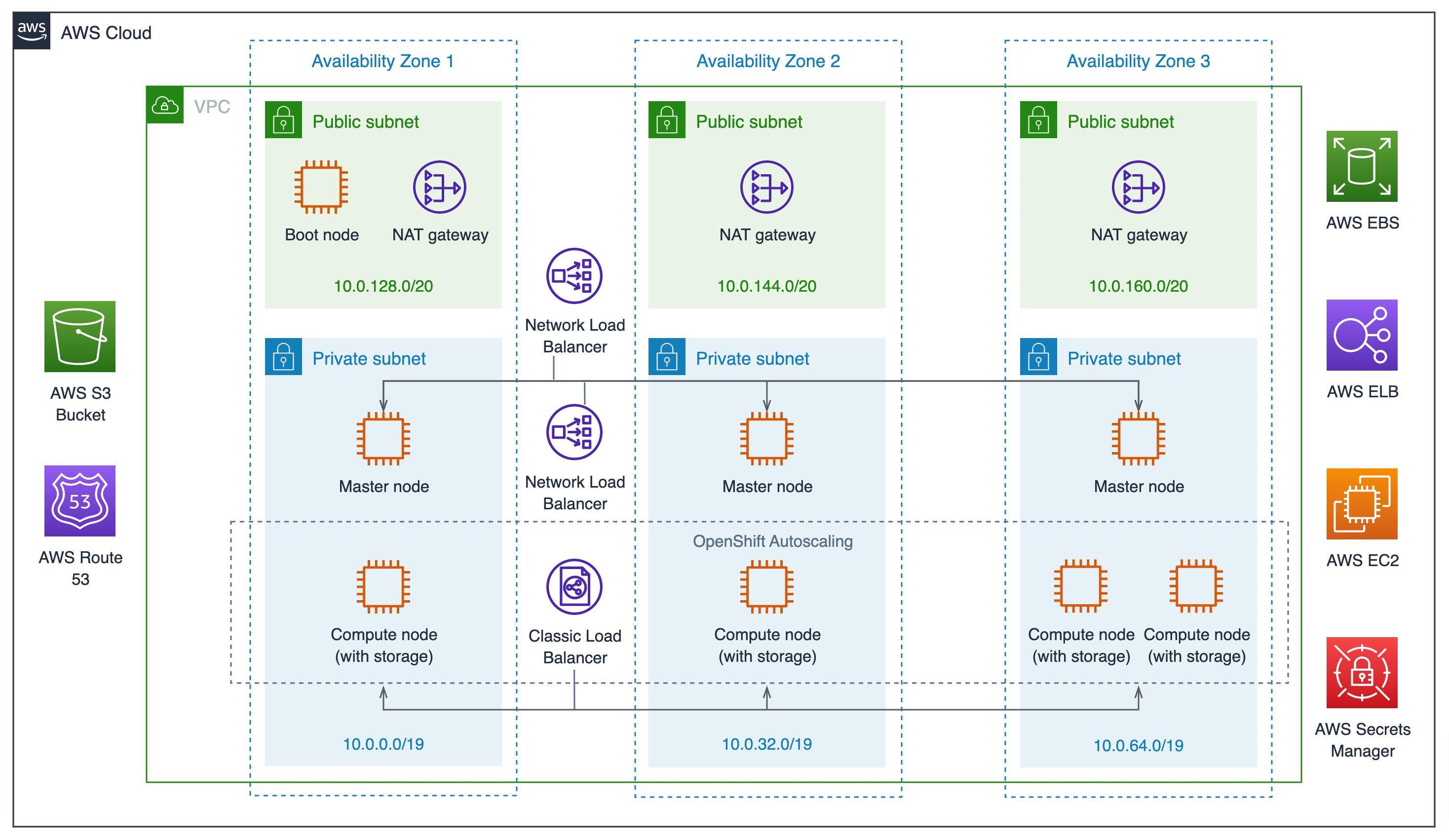Click the lower Network Load Balancer icon
Screen dimensions: 1449x840
(x=574, y=432)
